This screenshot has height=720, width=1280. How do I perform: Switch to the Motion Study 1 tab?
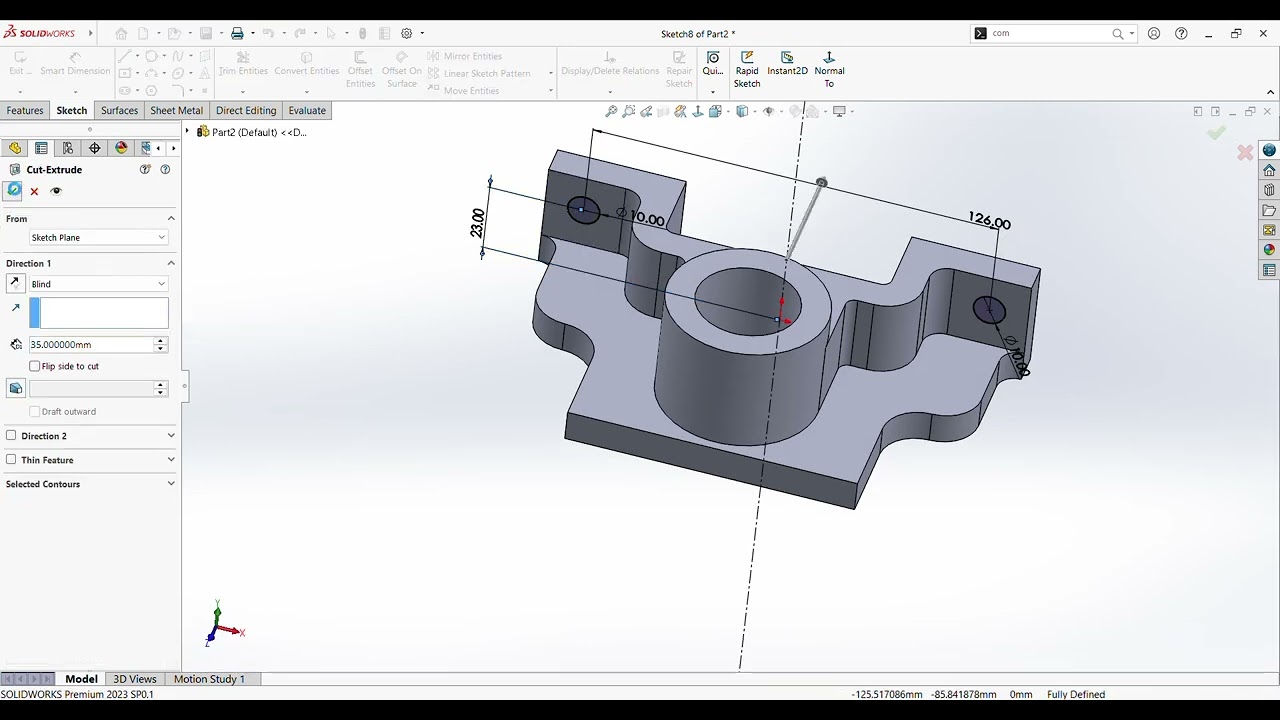(209, 679)
